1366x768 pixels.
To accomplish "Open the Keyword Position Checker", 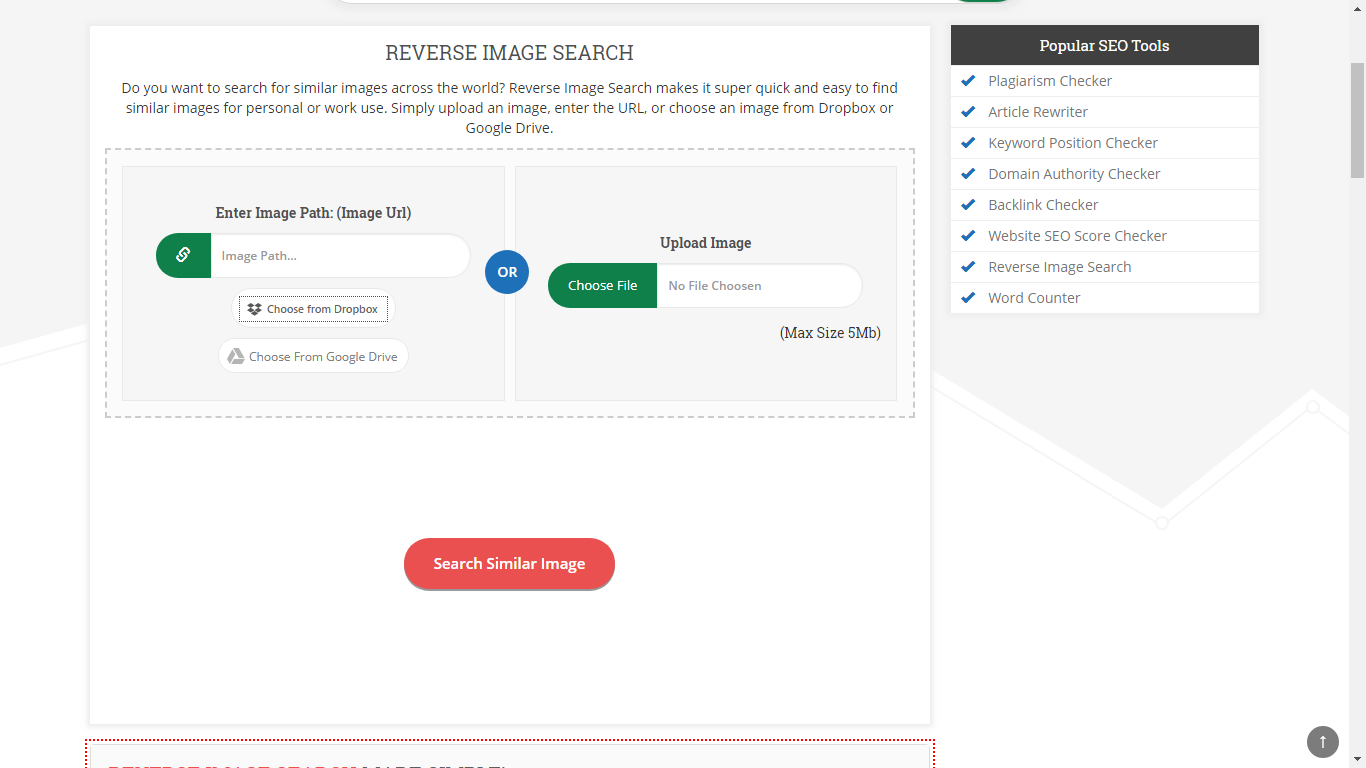I will pos(1072,142).
